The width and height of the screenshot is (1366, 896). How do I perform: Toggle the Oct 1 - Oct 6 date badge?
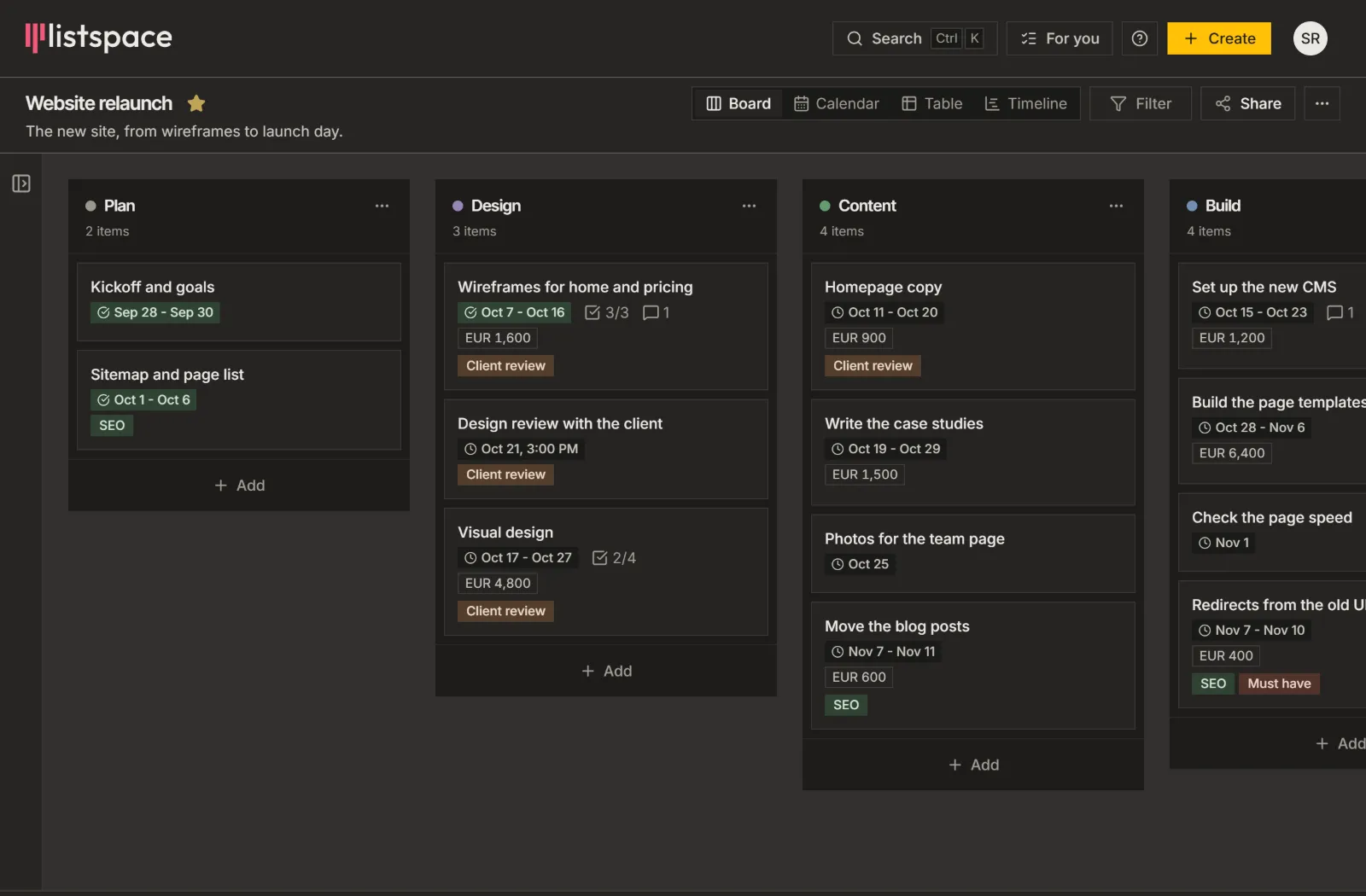point(143,400)
